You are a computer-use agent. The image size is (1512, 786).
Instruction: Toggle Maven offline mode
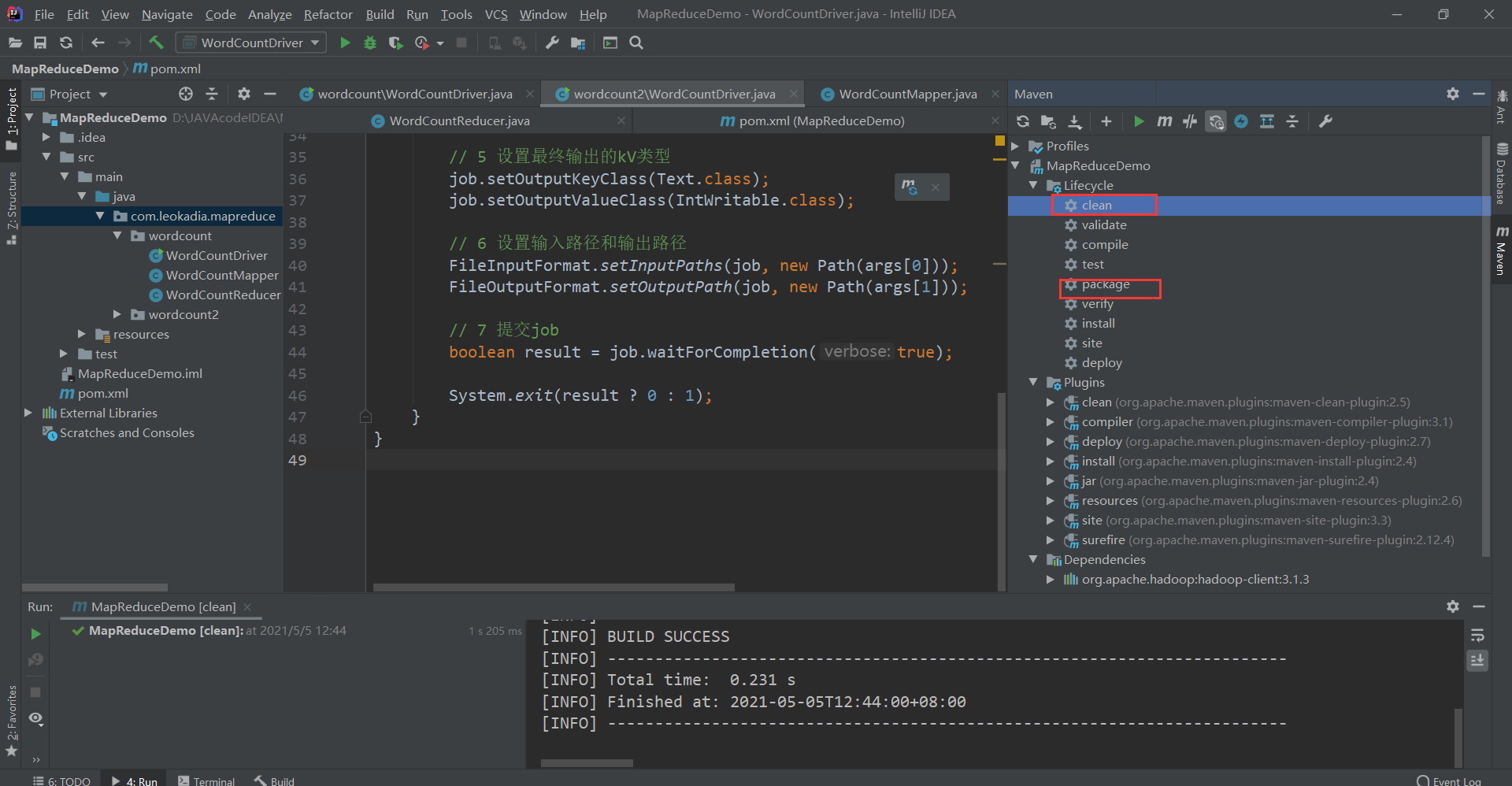(x=1190, y=121)
